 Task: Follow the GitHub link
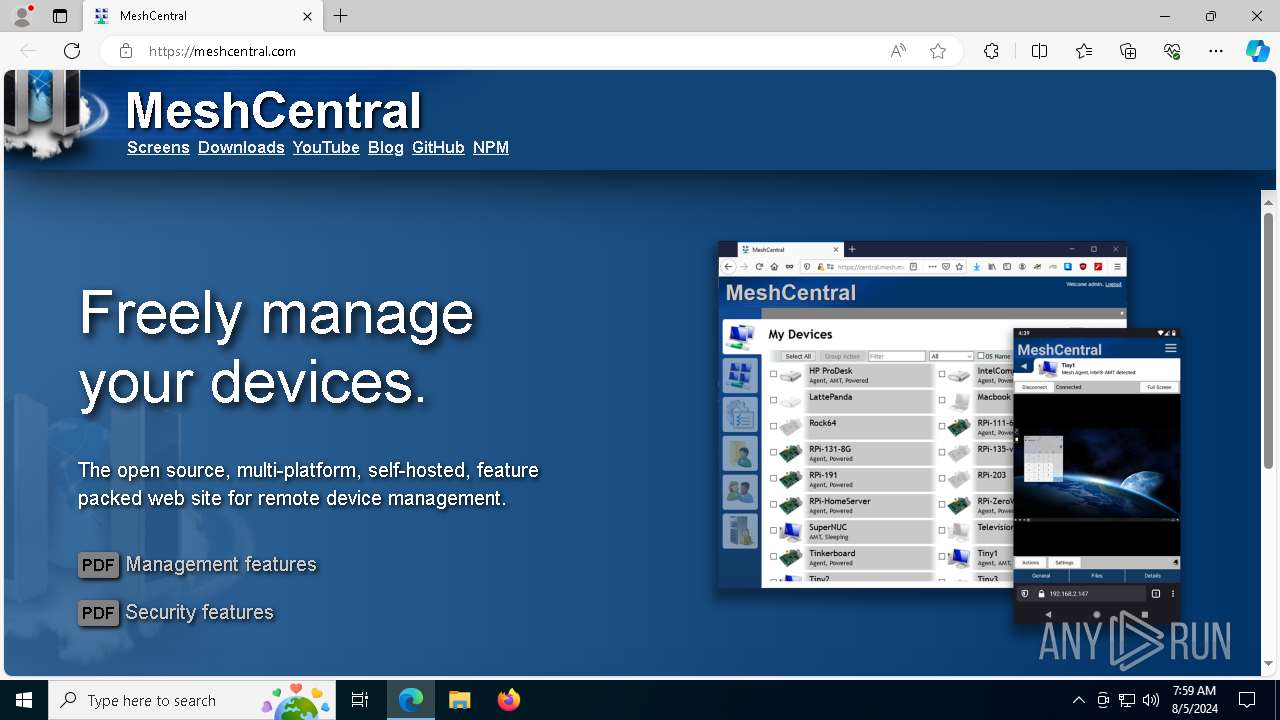click(x=438, y=147)
